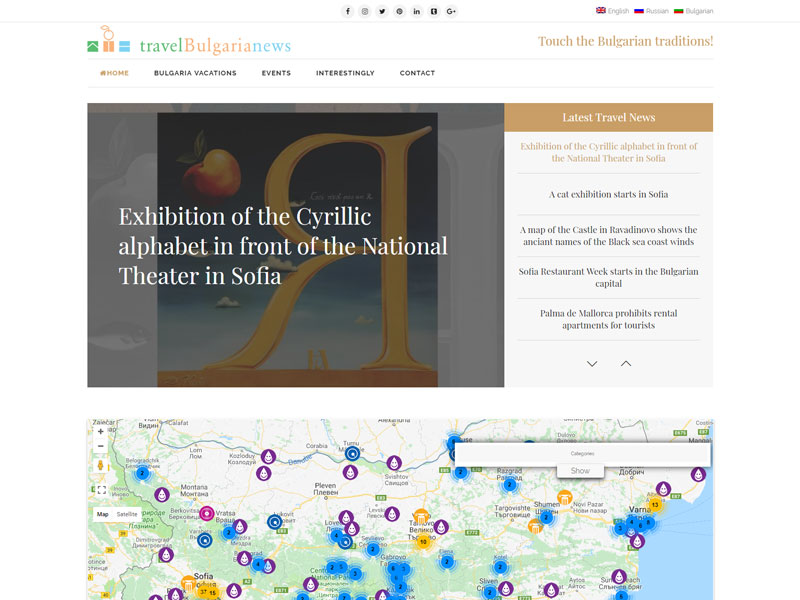Open the Google Plus social icon
This screenshot has height=600, width=800.
pos(451,11)
